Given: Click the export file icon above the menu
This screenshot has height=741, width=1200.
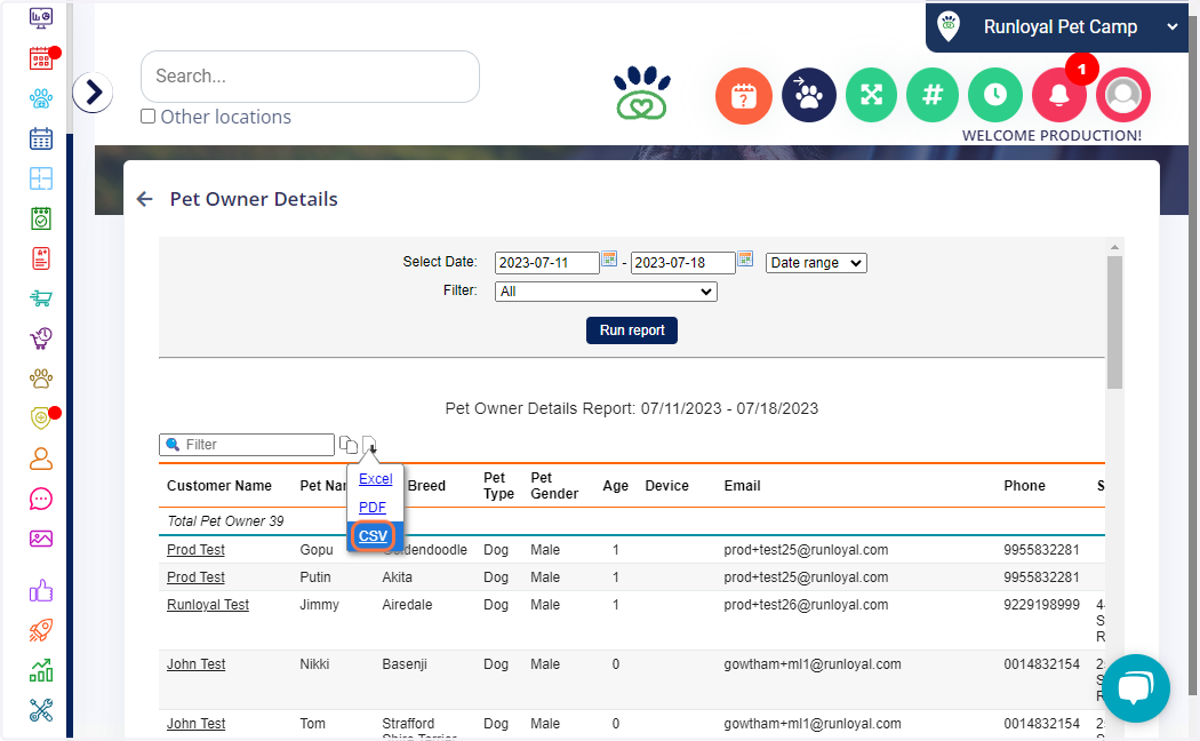Looking at the screenshot, I should point(369,445).
